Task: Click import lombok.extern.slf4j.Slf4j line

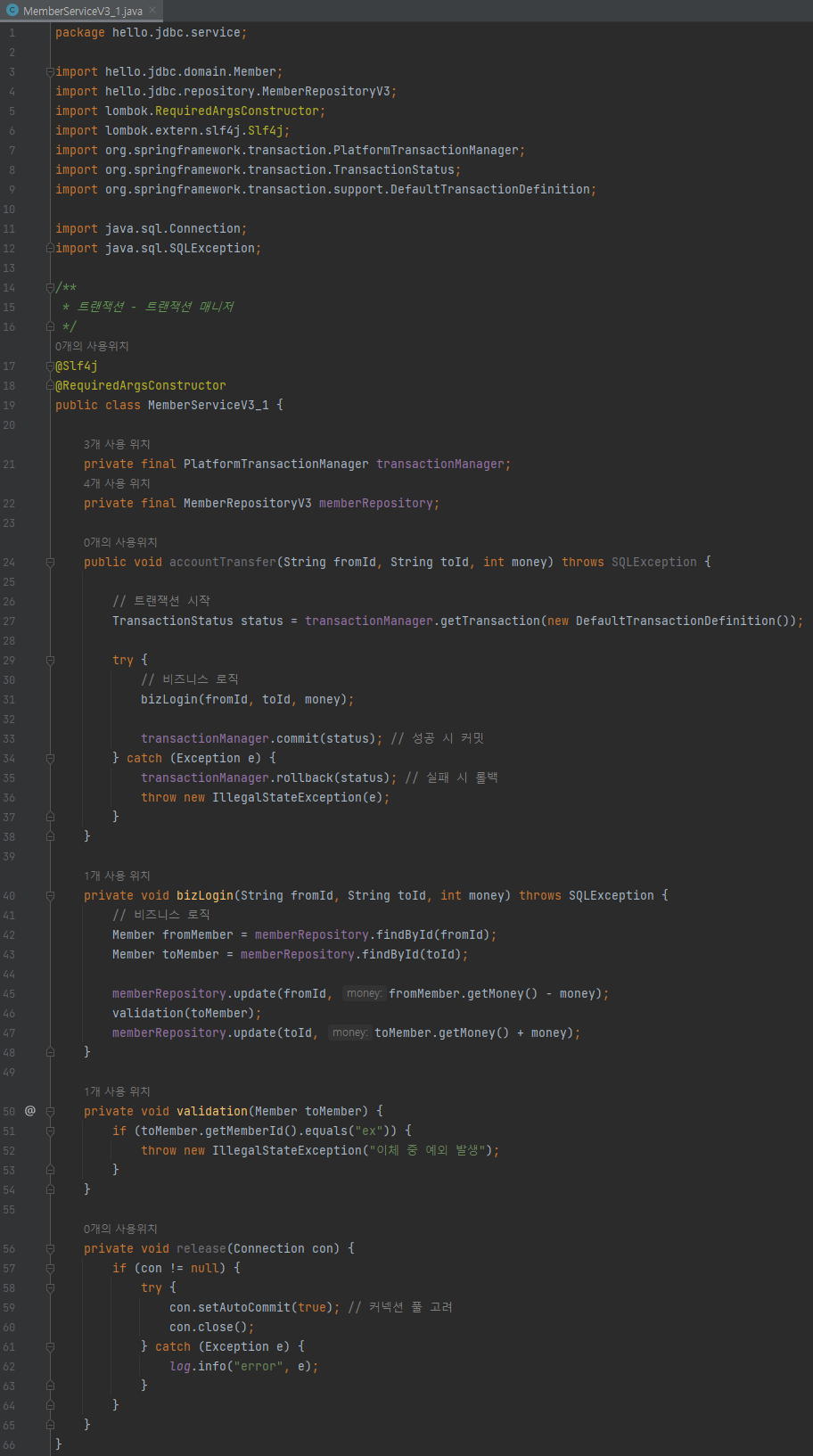Action: tap(173, 130)
